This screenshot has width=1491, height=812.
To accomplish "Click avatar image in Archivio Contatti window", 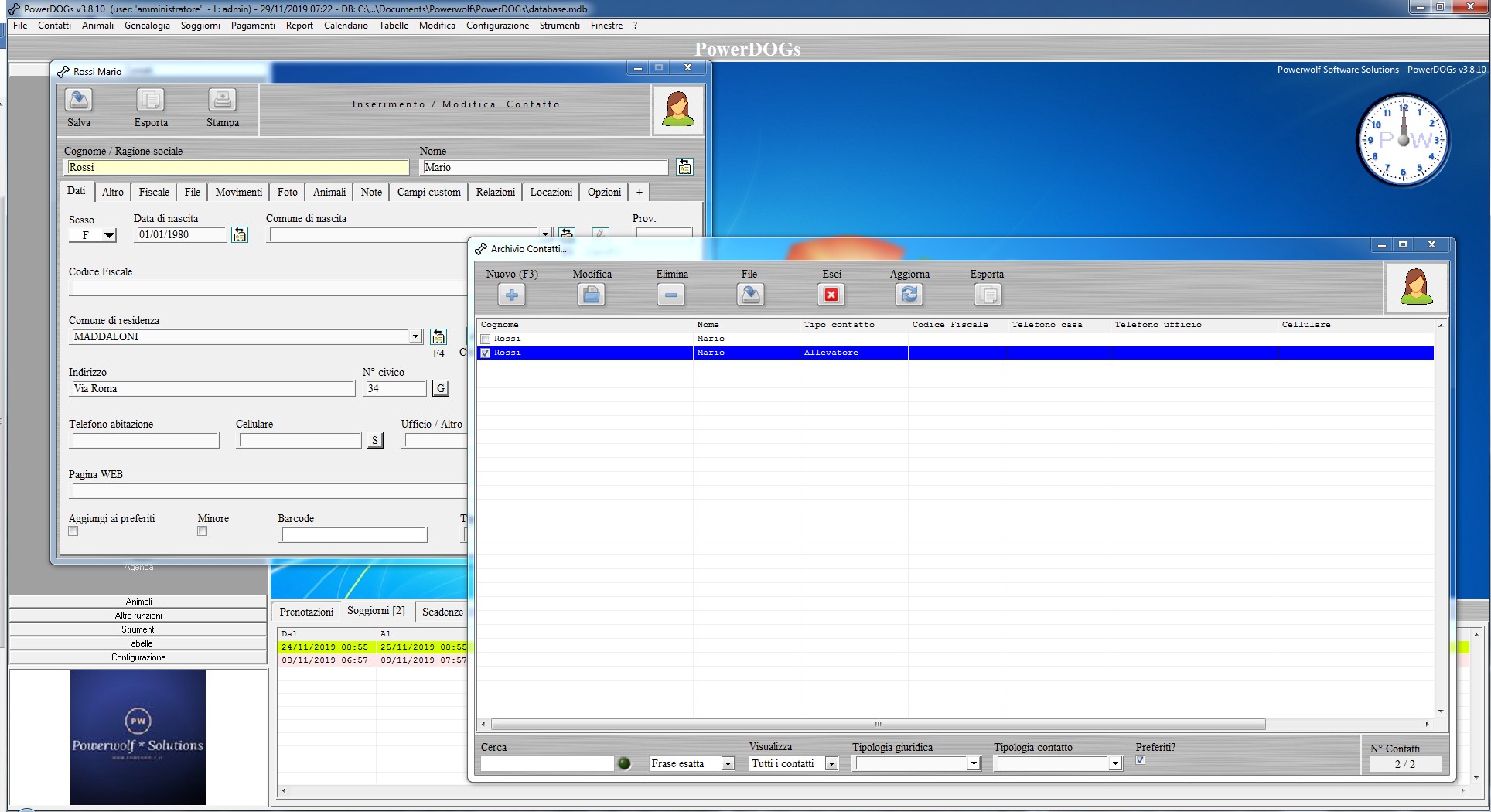I will click(1416, 288).
